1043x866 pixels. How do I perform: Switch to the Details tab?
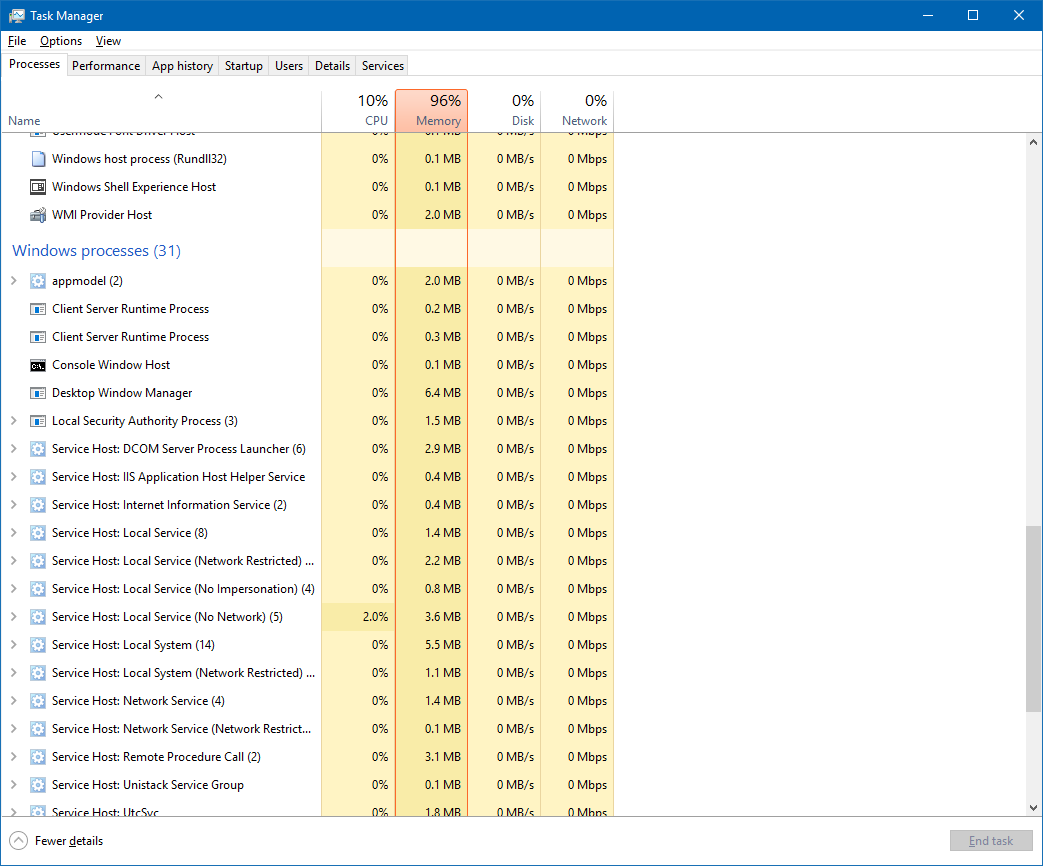(333, 66)
